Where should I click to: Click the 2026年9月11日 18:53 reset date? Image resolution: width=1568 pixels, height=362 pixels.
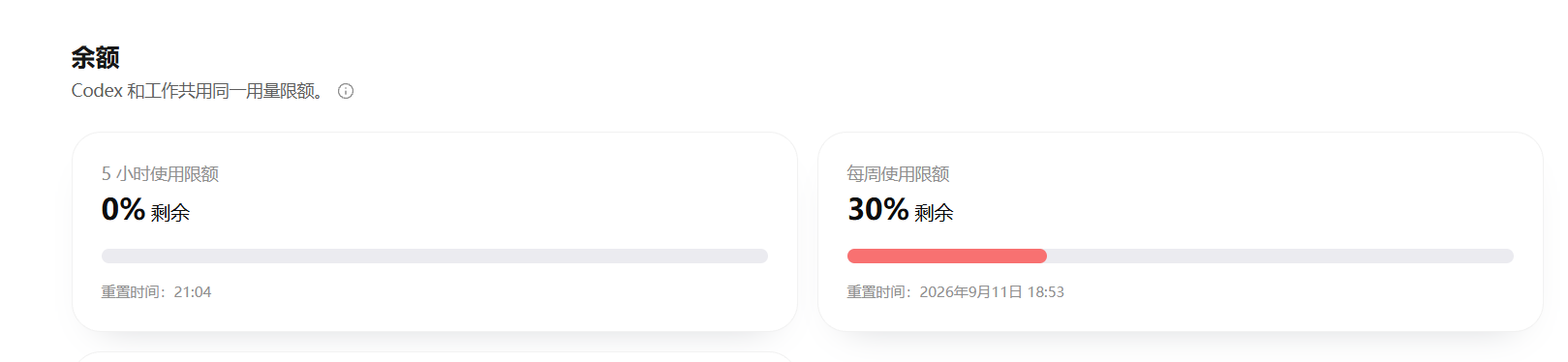click(x=992, y=292)
